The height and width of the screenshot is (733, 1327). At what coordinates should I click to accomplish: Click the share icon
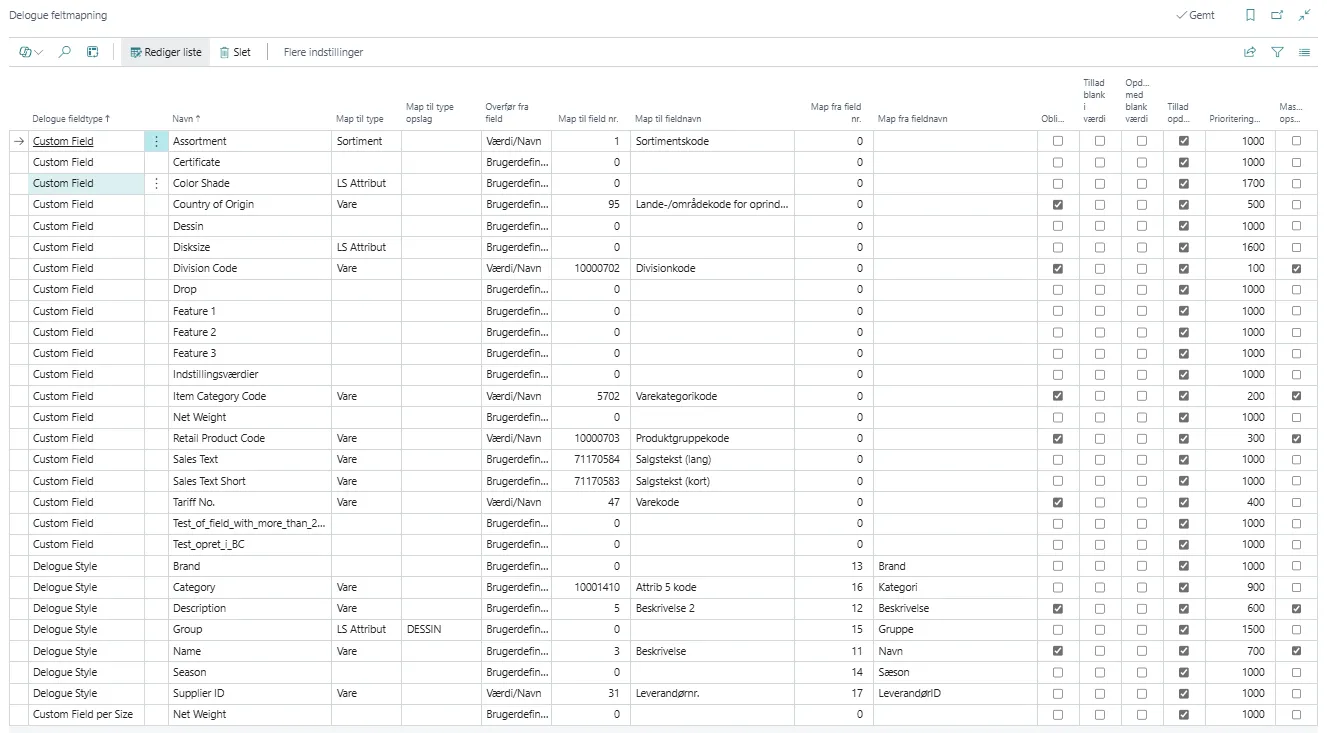(1250, 52)
